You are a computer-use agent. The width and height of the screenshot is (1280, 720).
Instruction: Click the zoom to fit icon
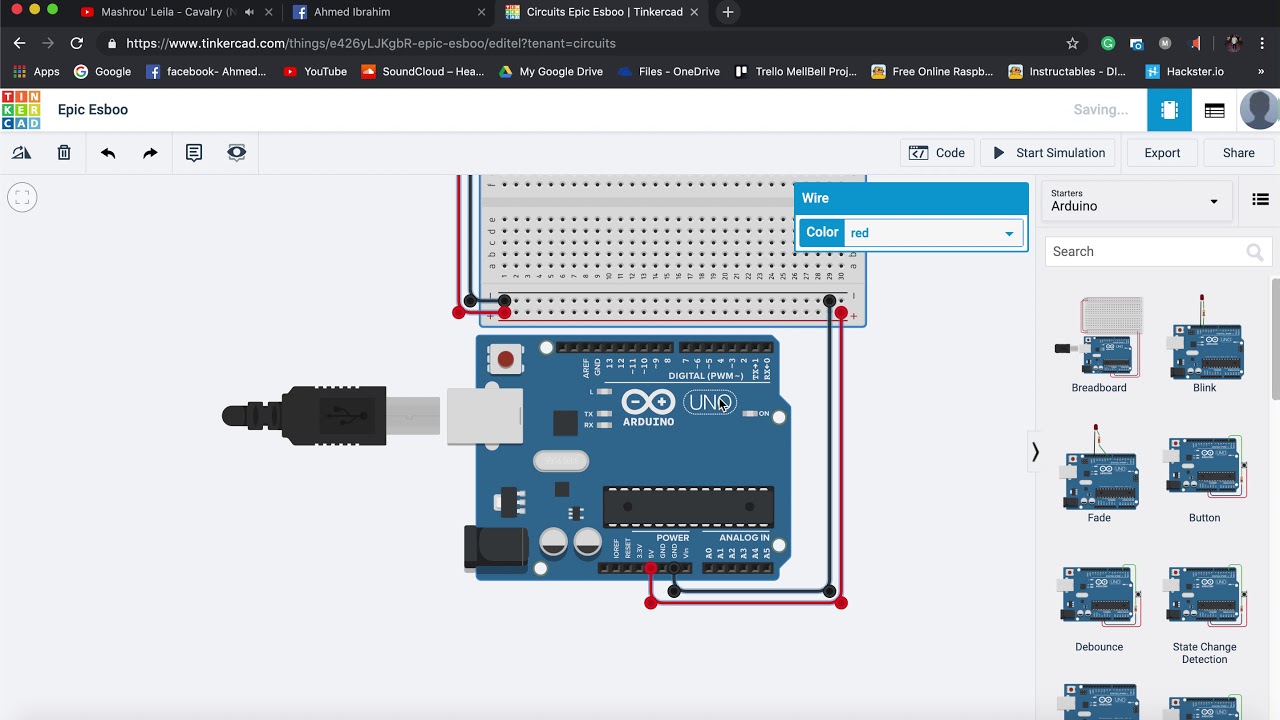click(x=22, y=198)
